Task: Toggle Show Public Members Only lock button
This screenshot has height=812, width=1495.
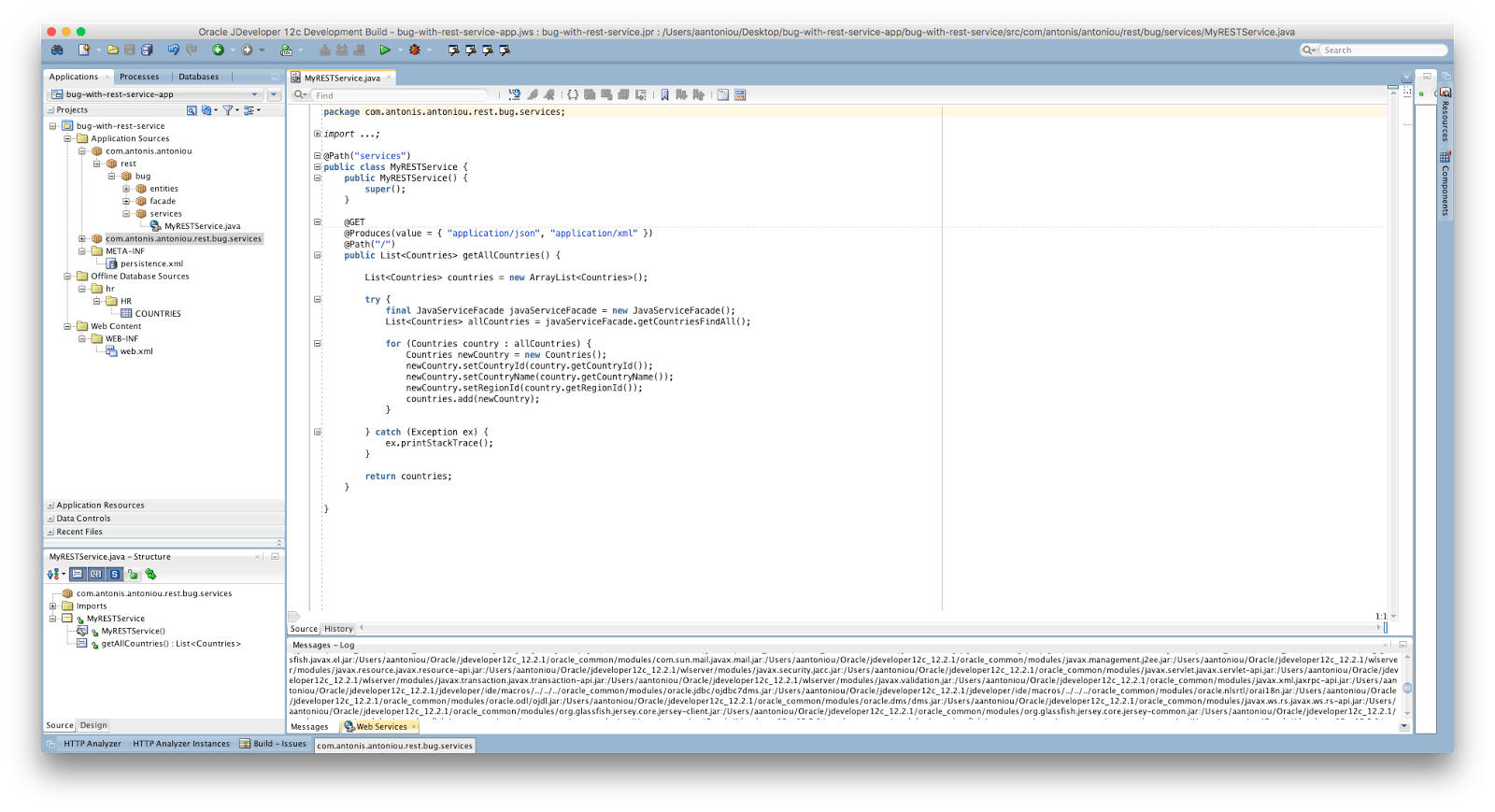Action: click(x=133, y=575)
